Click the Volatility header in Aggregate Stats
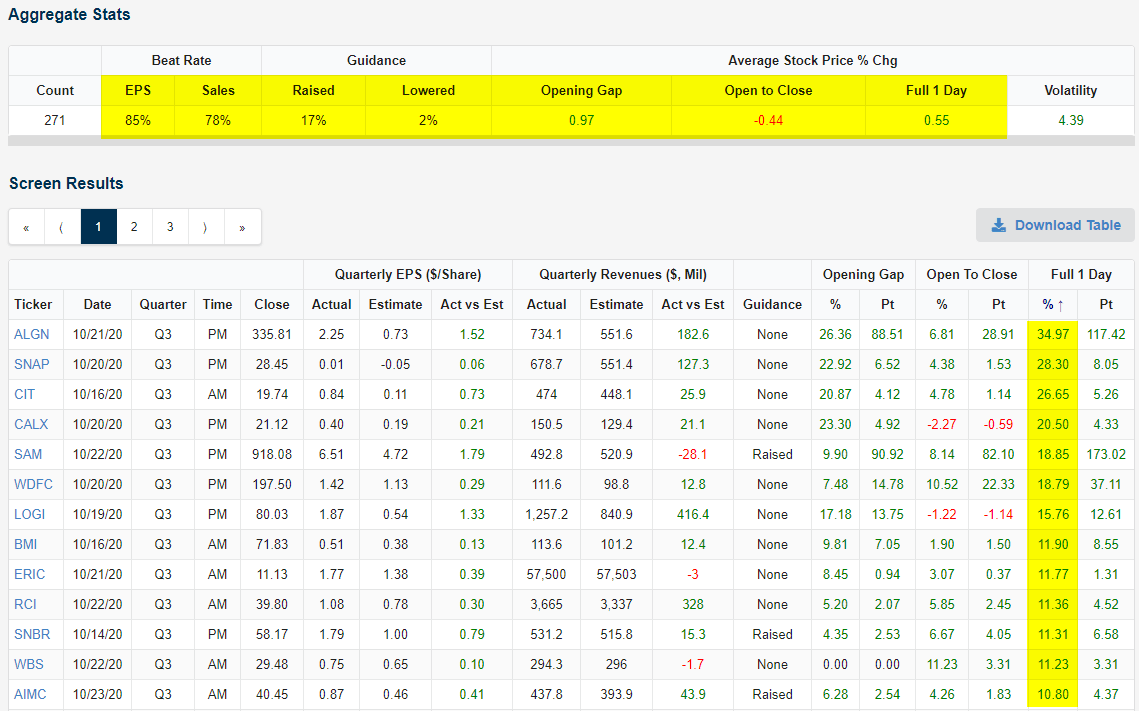Viewport: 1139px width, 711px height. [x=1070, y=90]
